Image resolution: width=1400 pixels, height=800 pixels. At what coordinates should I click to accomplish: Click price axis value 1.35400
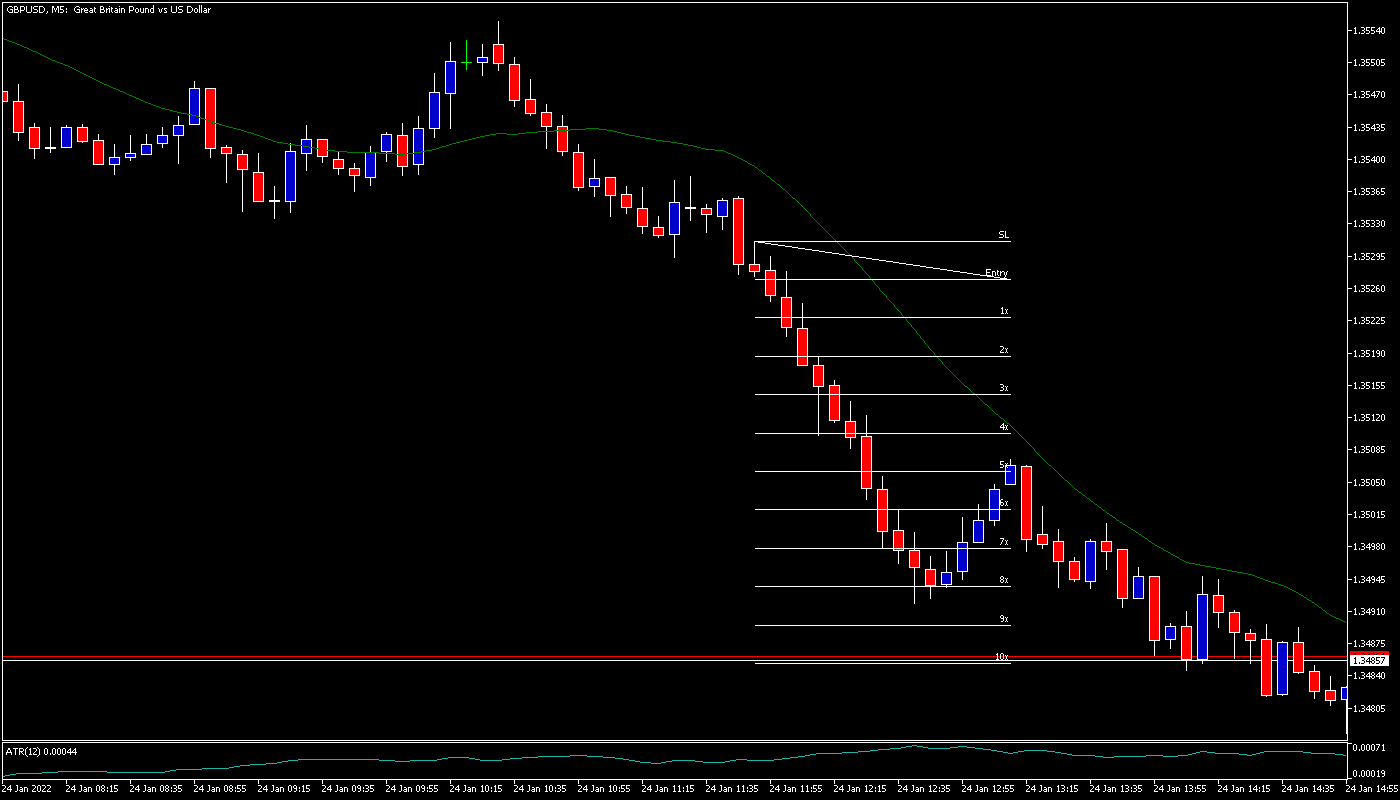1370,160
